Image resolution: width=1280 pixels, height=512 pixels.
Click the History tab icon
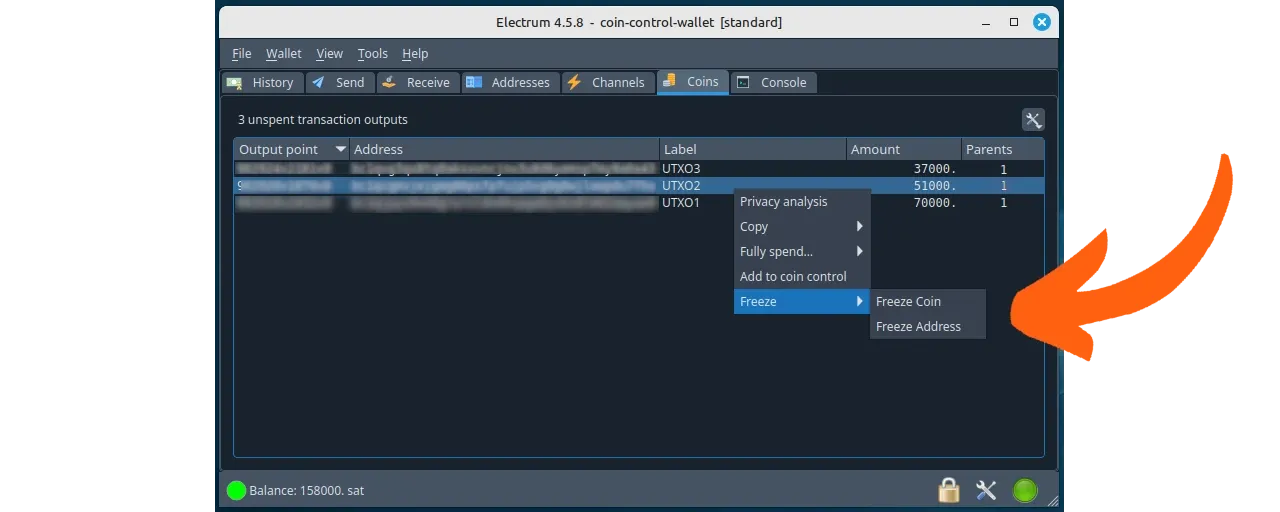(x=235, y=82)
